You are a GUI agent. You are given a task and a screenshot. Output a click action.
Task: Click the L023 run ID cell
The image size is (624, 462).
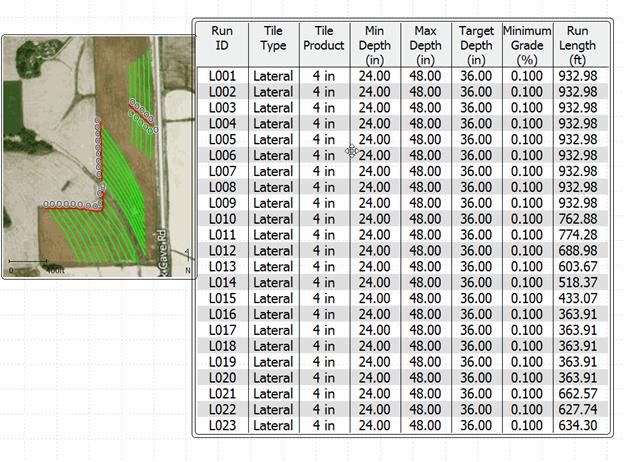(222, 426)
